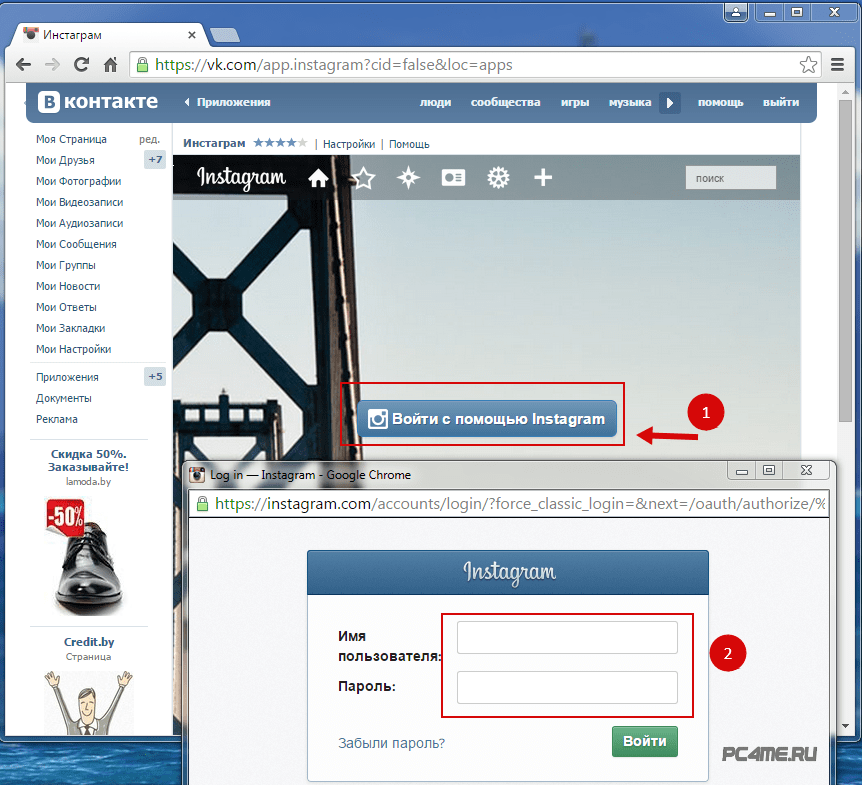The width and height of the screenshot is (862, 785).
Task: Expand the VK header play arrow
Action: coord(670,102)
